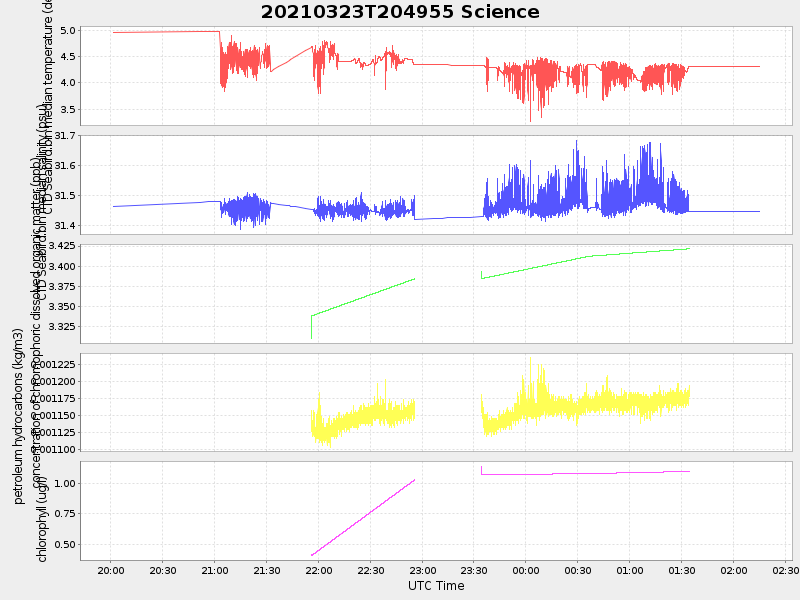Click the 3.5 value on the temperature axis
Screen dimensions: 800x600
point(68,109)
